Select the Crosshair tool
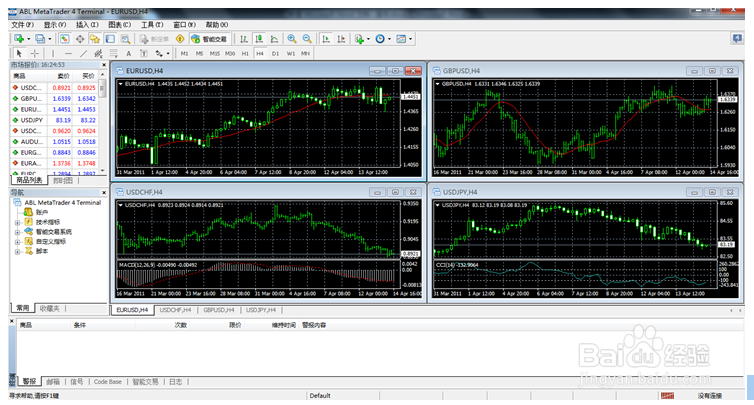The image size is (754, 405). click(x=35, y=53)
